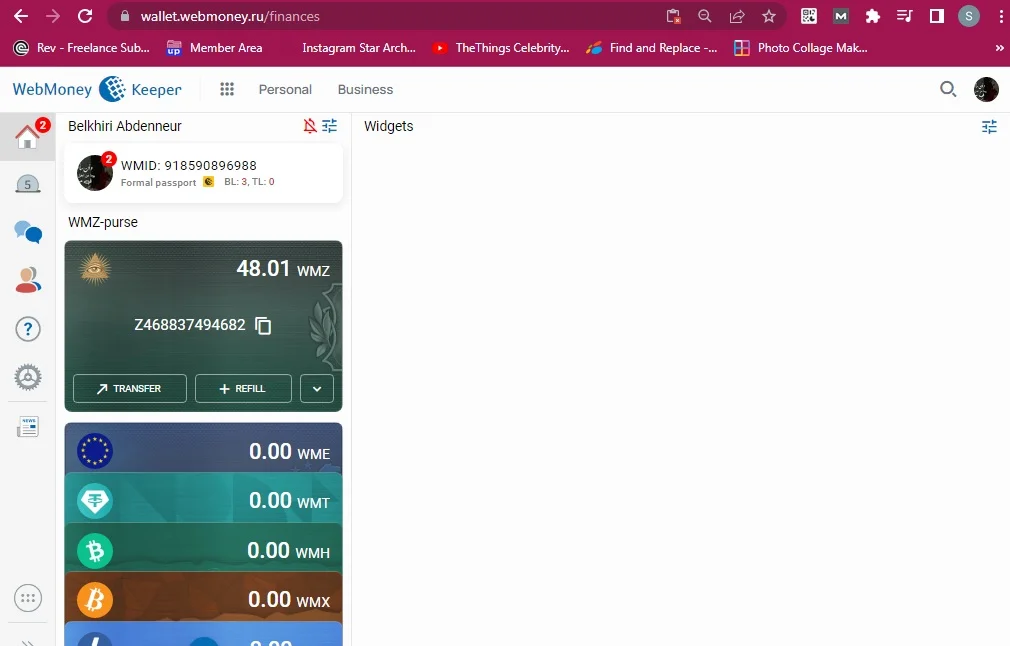The width and height of the screenshot is (1010, 646).
Task: Open news icon in sidebar
Action: click(x=28, y=426)
